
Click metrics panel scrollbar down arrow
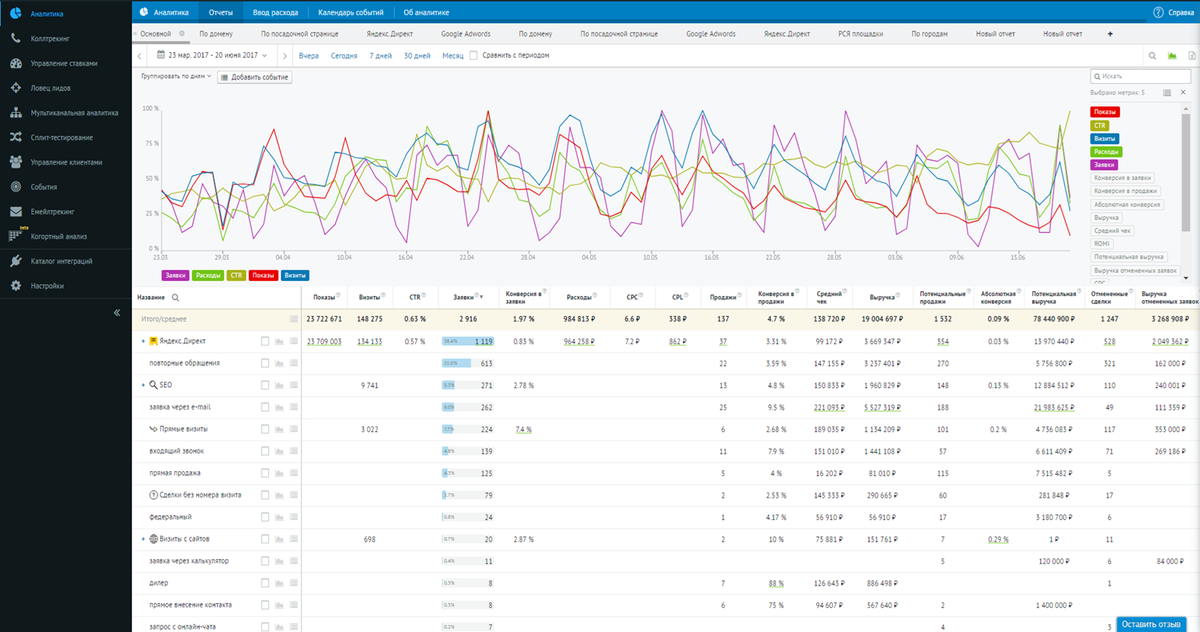point(1186,279)
